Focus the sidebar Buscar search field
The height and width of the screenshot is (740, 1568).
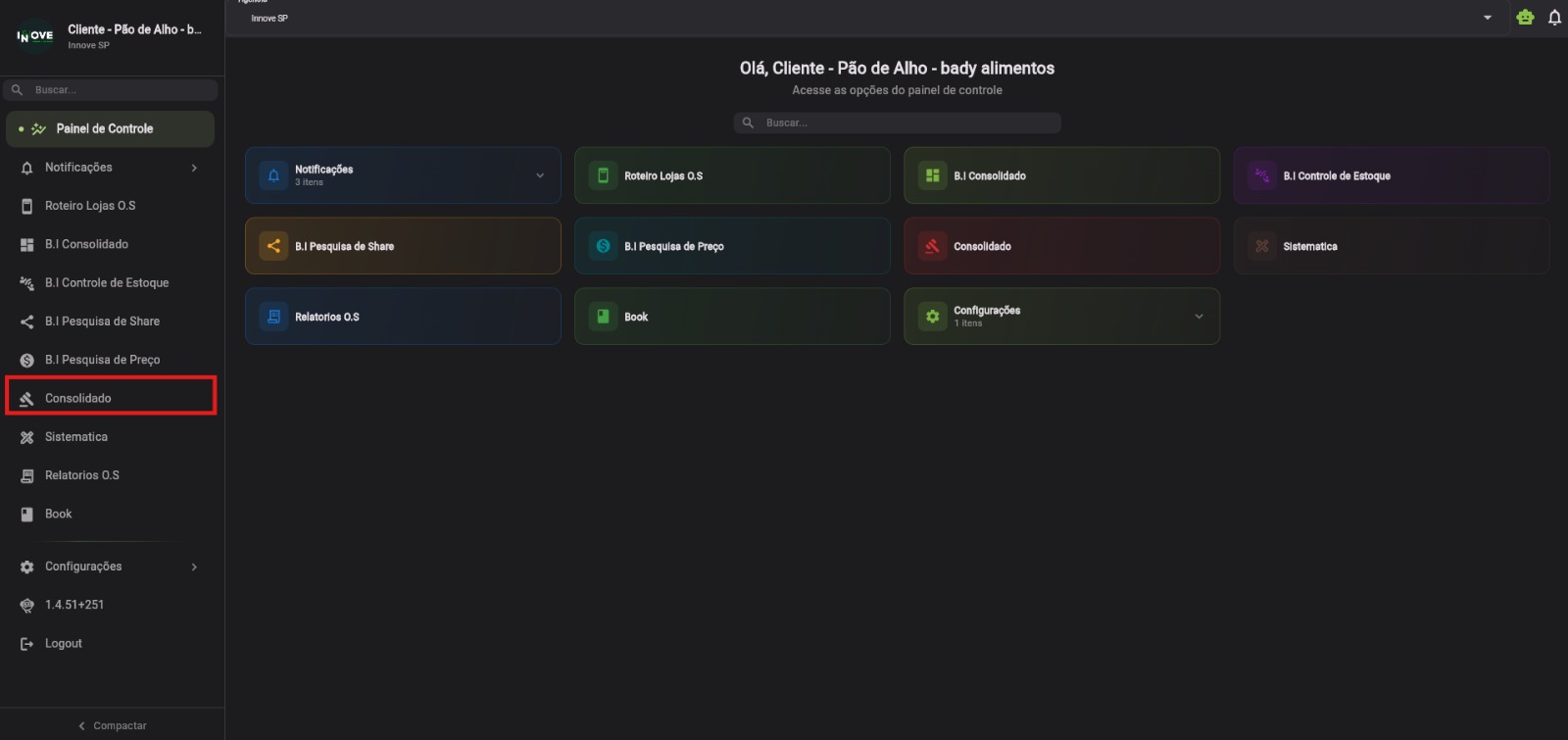pos(110,90)
